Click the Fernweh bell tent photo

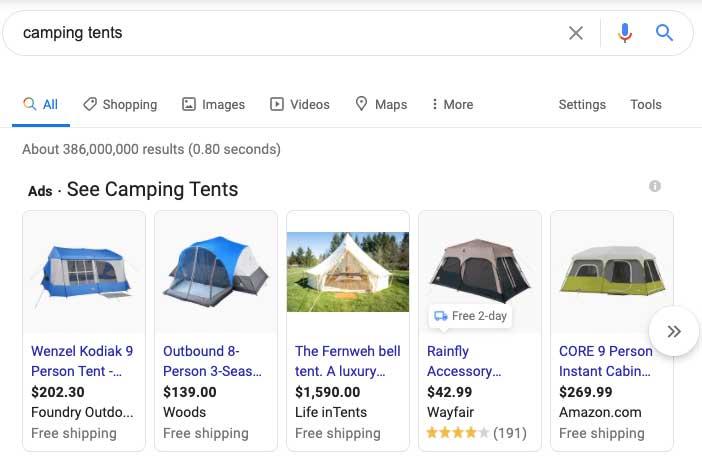(348, 272)
